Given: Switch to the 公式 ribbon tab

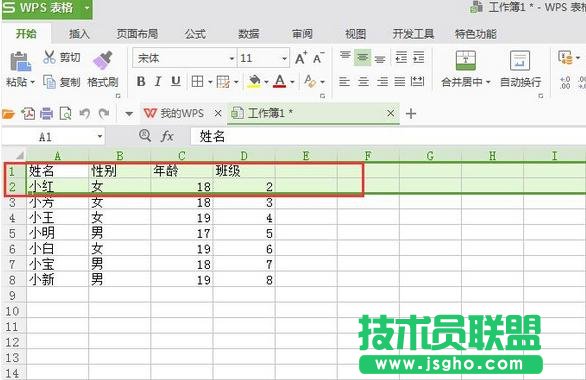Looking at the screenshot, I should coord(195,34).
